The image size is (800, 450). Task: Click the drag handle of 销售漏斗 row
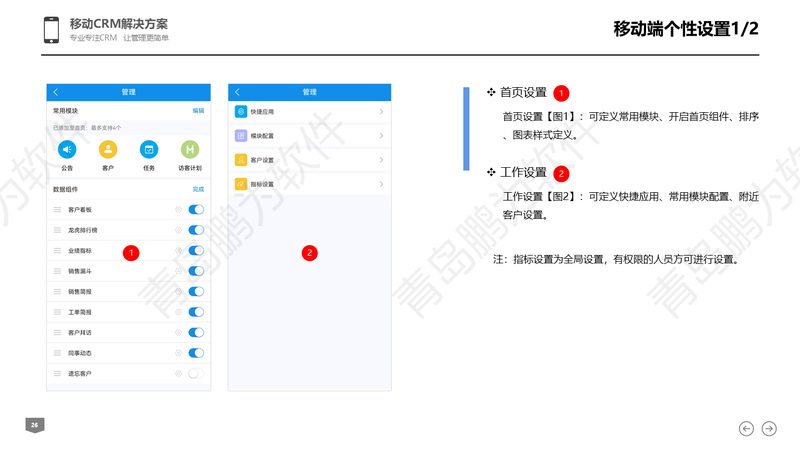pyautogui.click(x=57, y=271)
